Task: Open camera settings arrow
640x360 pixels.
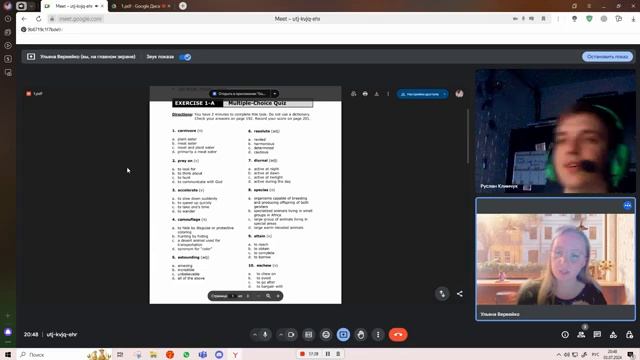Action: (281, 335)
